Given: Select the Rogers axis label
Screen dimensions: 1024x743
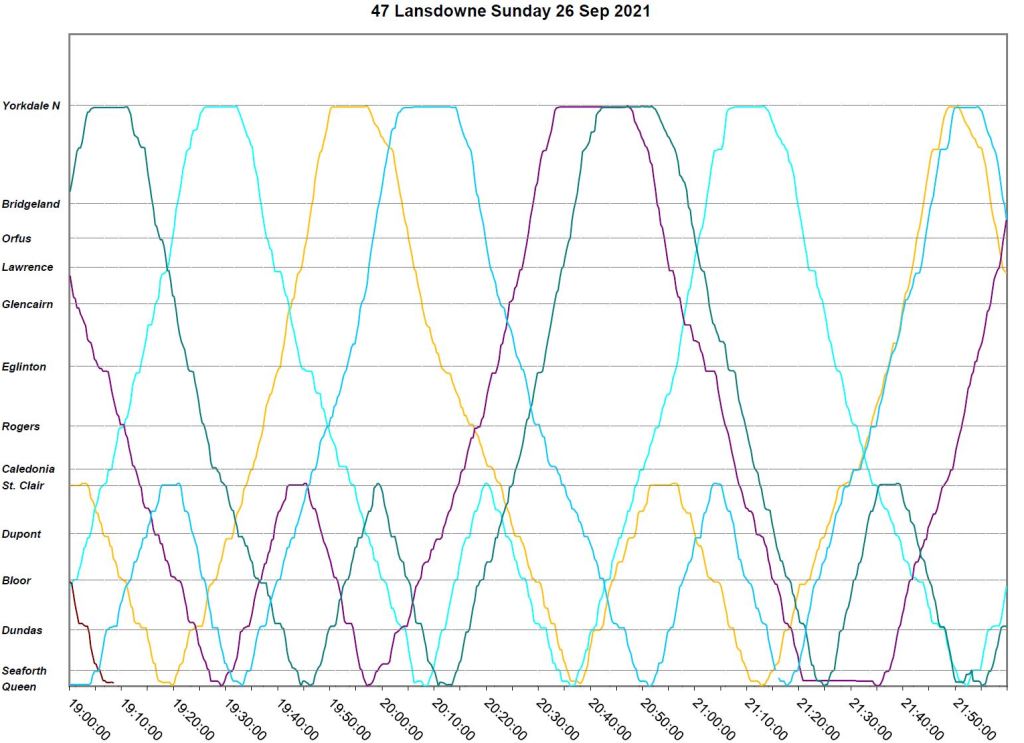Looking at the screenshot, I should [x=21, y=427].
